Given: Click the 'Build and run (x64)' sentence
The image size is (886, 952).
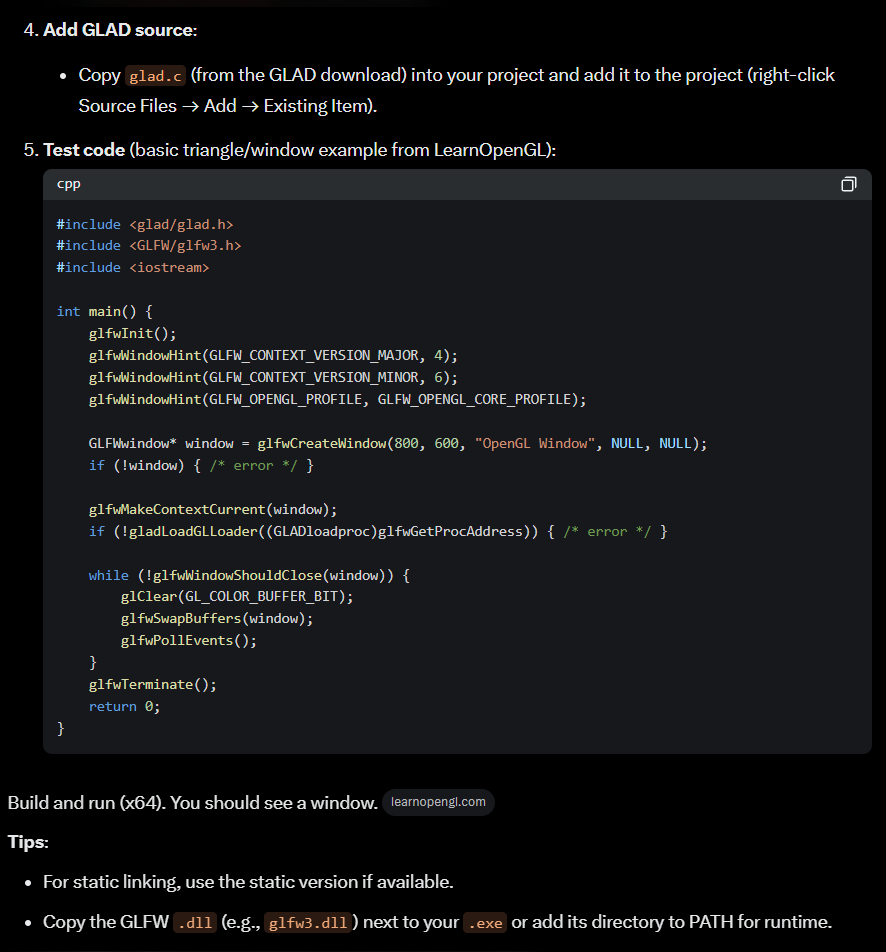Looking at the screenshot, I should tap(193, 803).
